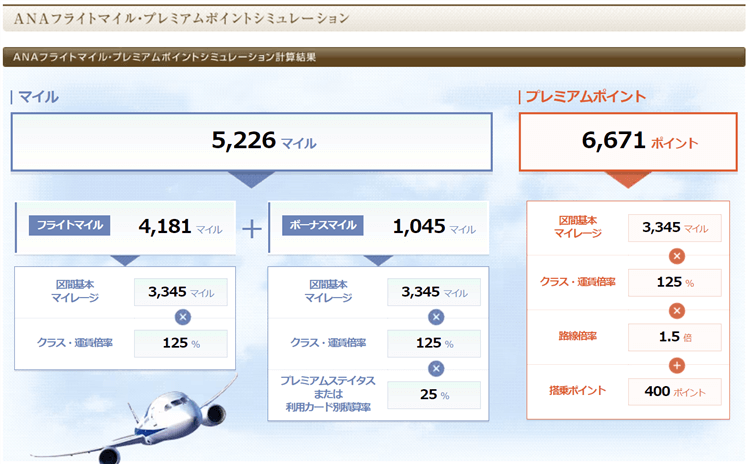Click the blue down arrow under 5,226 マイル
750x464 pixels.
click(252, 179)
